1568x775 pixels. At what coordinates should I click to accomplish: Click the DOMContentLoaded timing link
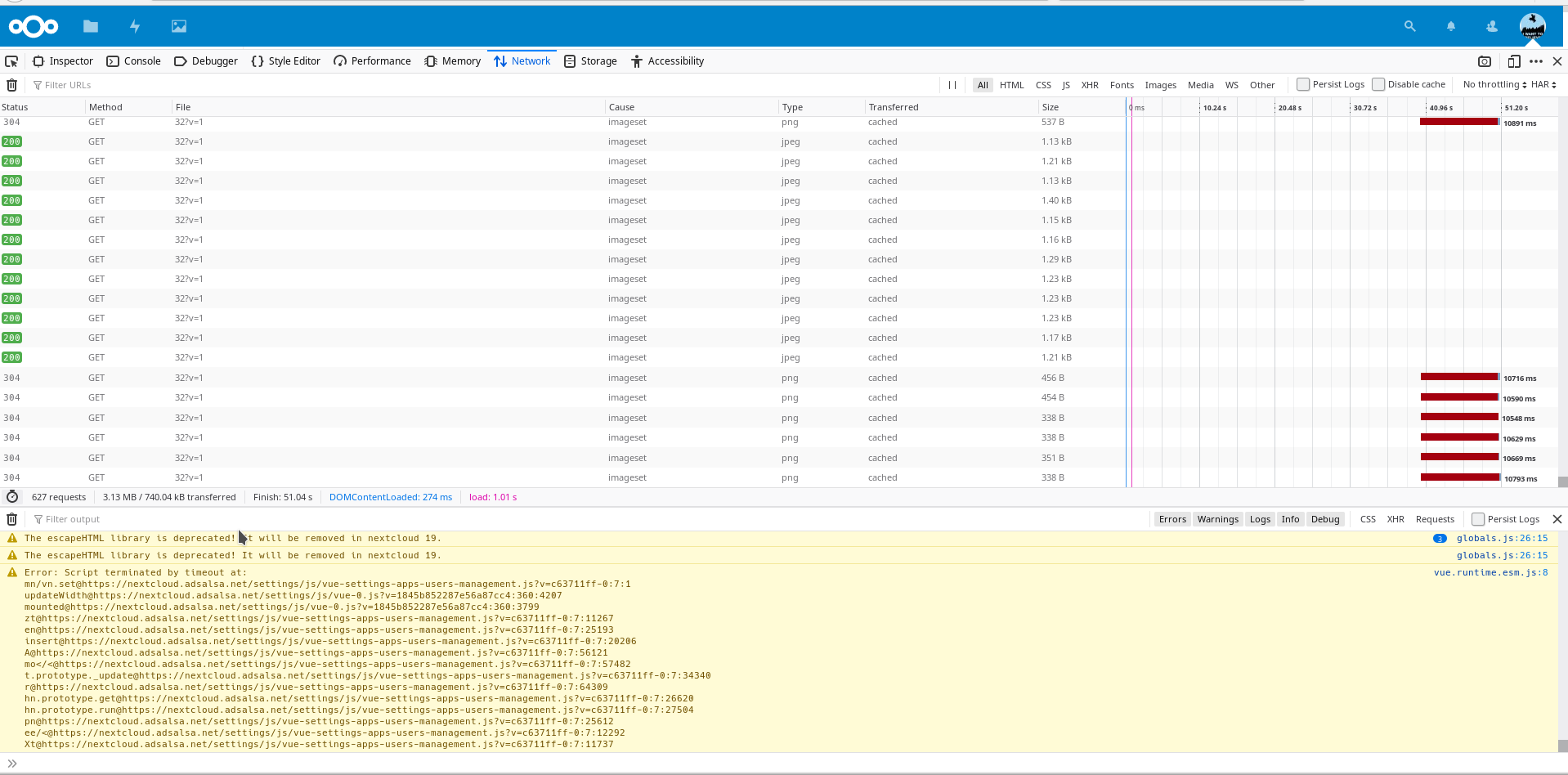tap(390, 496)
